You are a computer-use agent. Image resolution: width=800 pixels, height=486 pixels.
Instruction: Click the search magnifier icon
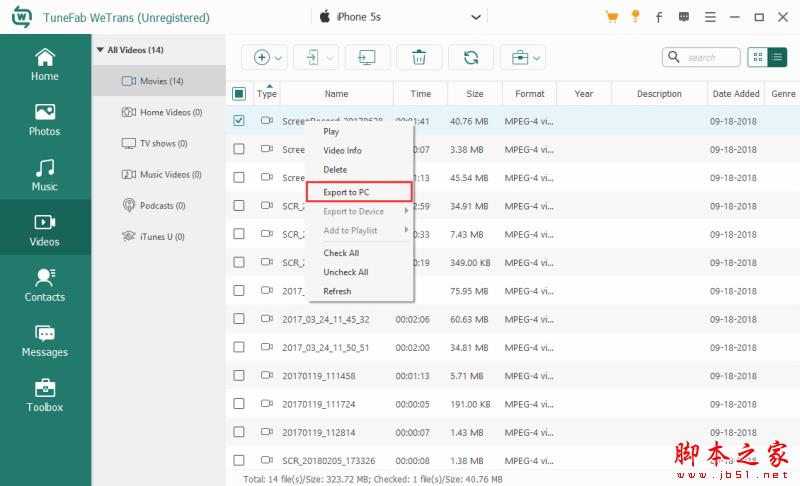pyautogui.click(x=674, y=57)
